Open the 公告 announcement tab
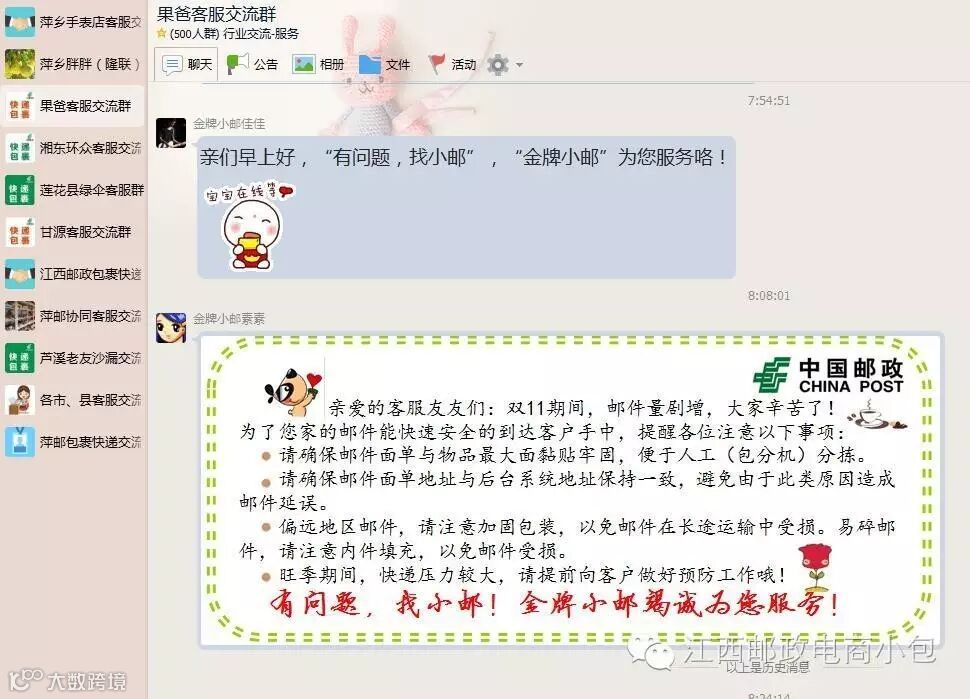This screenshot has width=970, height=699. 252,64
